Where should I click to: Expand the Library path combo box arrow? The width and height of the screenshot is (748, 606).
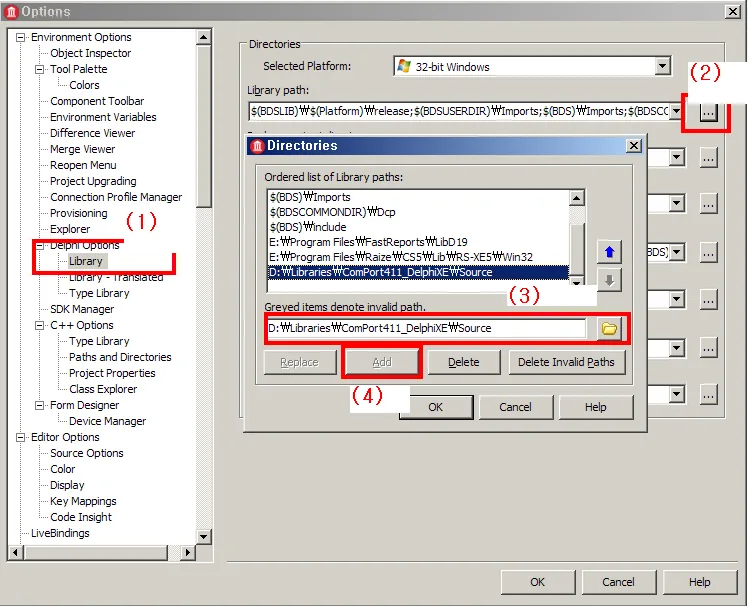click(676, 111)
